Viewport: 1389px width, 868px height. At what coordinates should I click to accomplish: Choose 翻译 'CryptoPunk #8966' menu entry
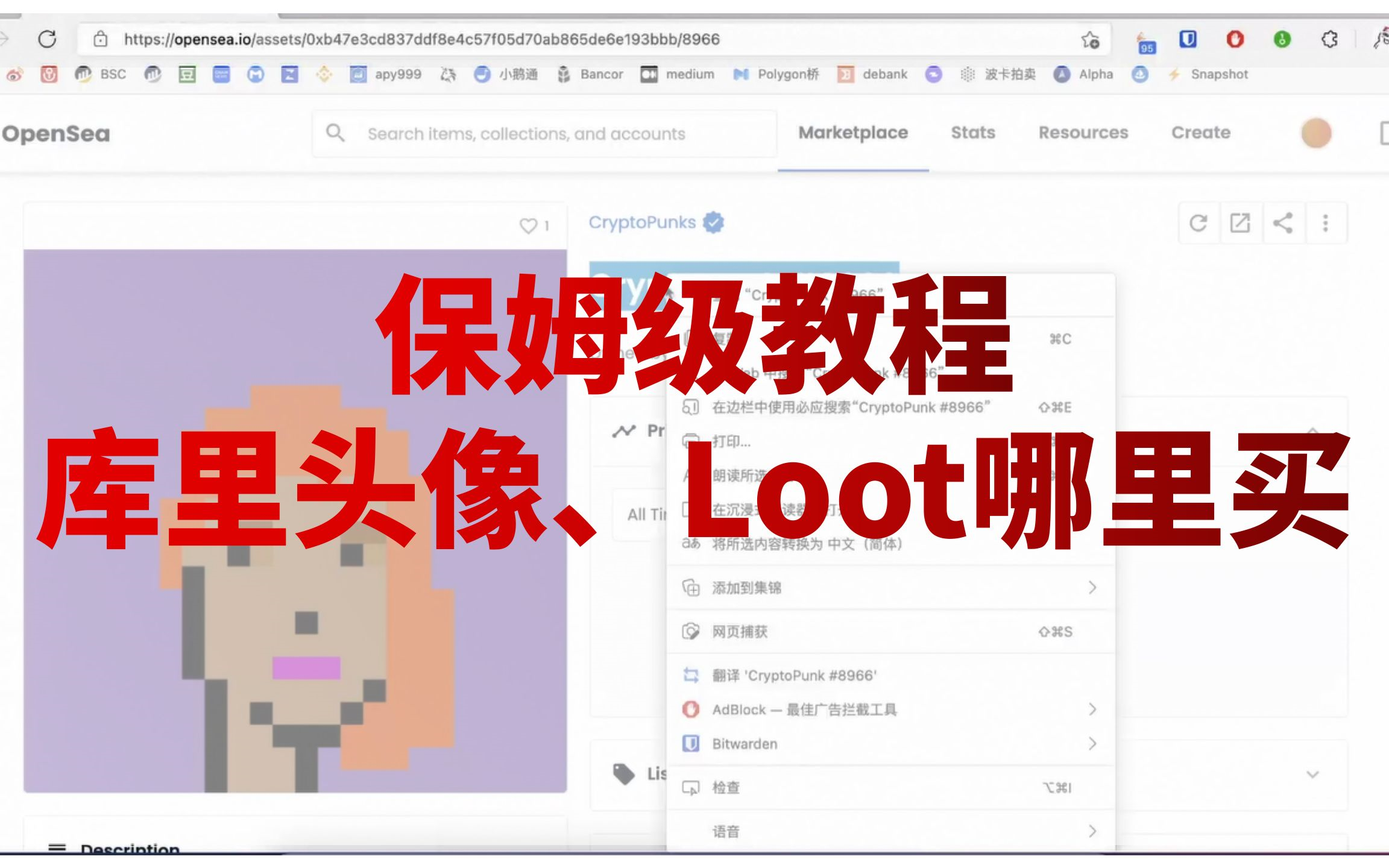tap(890, 675)
